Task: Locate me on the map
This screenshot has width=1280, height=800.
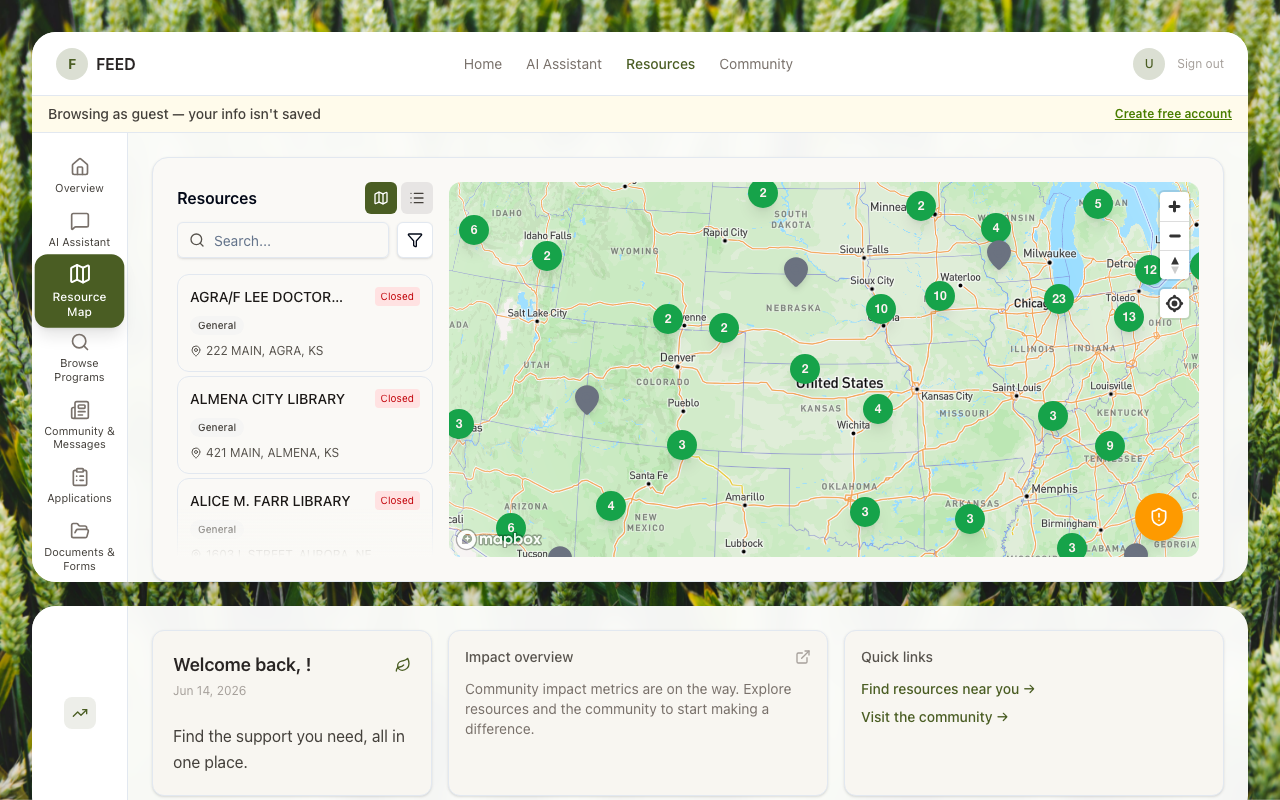Action: point(1174,303)
